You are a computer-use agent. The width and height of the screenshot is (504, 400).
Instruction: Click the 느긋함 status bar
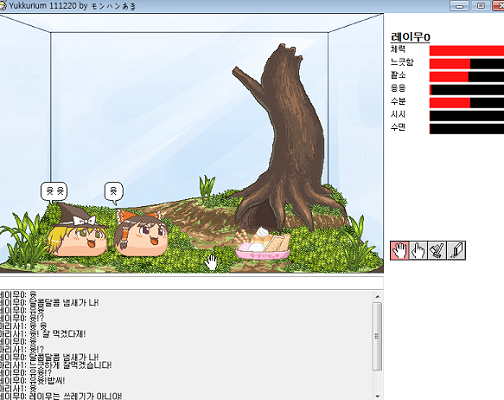(x=467, y=64)
